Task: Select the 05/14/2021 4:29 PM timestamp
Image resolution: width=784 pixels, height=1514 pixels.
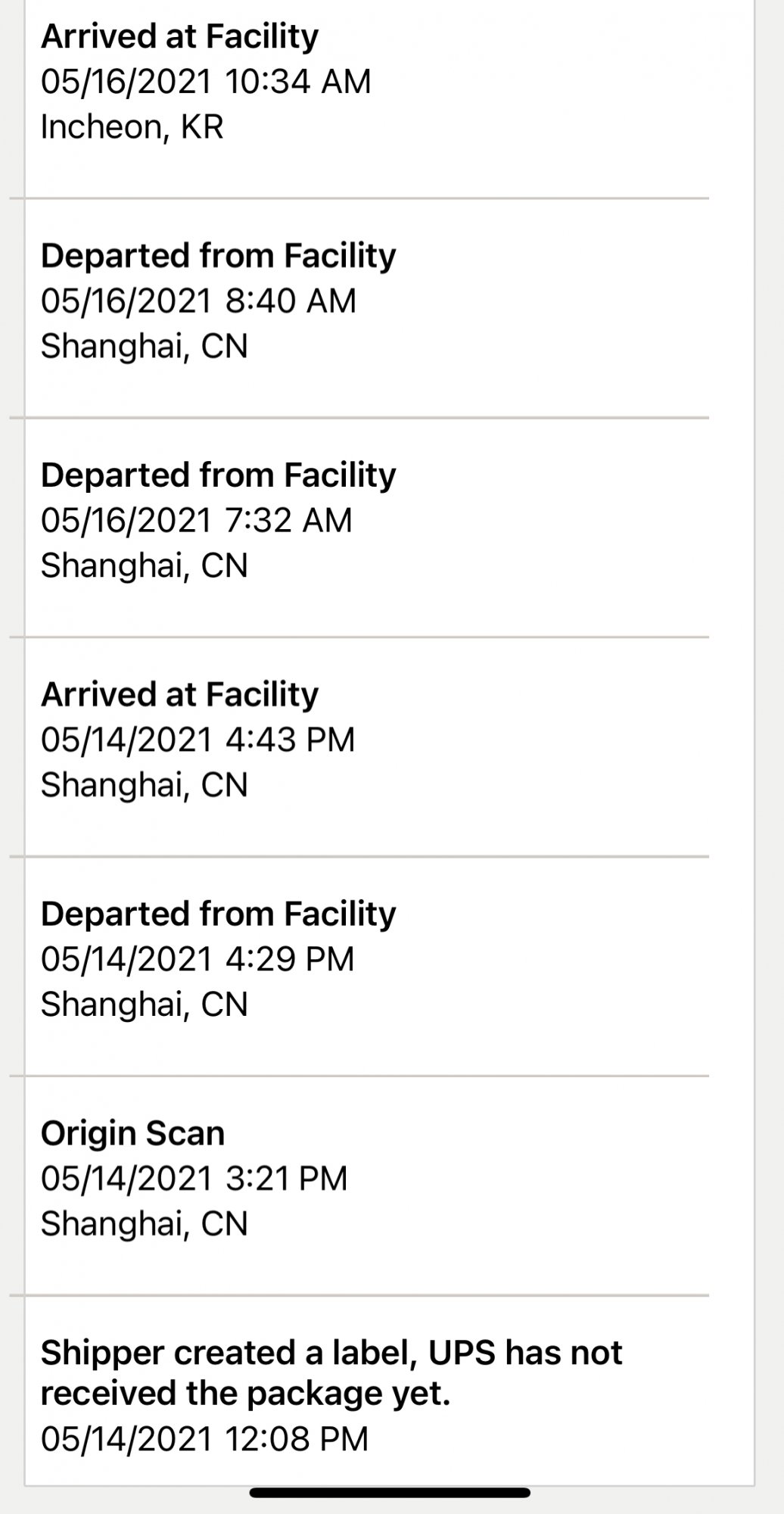Action: pos(198,960)
